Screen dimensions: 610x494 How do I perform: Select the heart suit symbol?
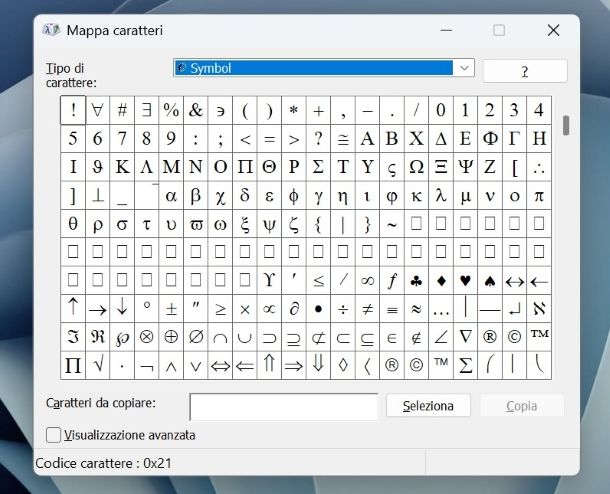coord(466,281)
